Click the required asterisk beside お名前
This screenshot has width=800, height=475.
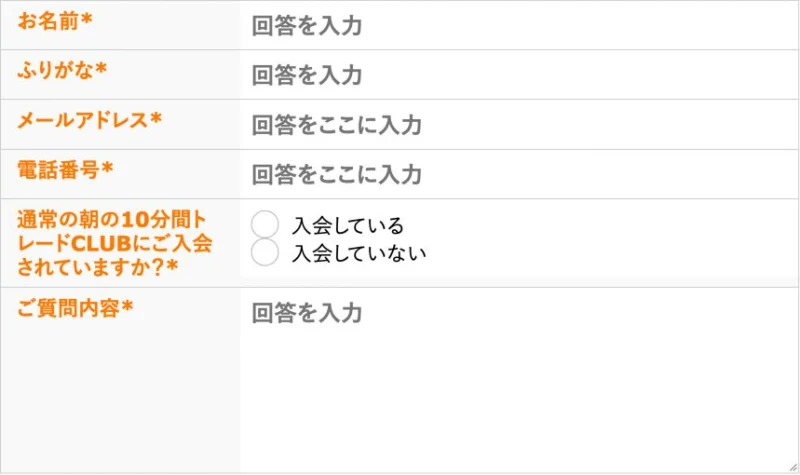coord(87,19)
